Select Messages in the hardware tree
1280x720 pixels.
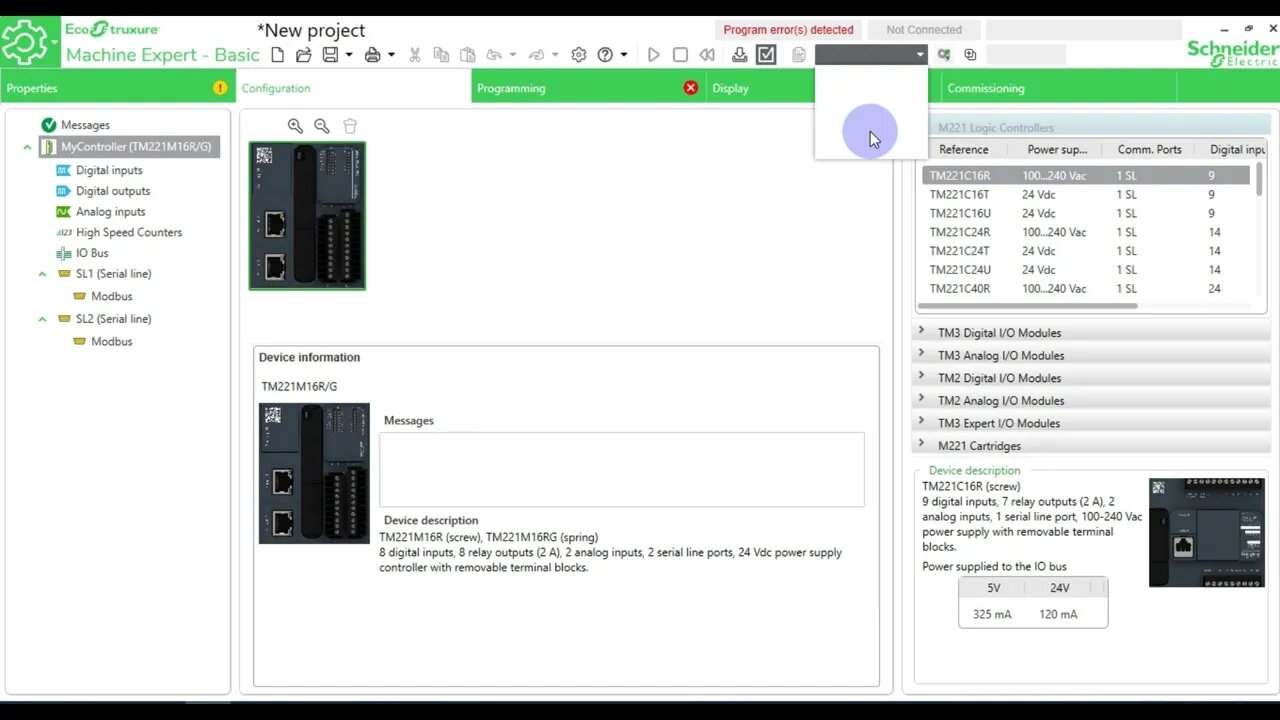[85, 125]
